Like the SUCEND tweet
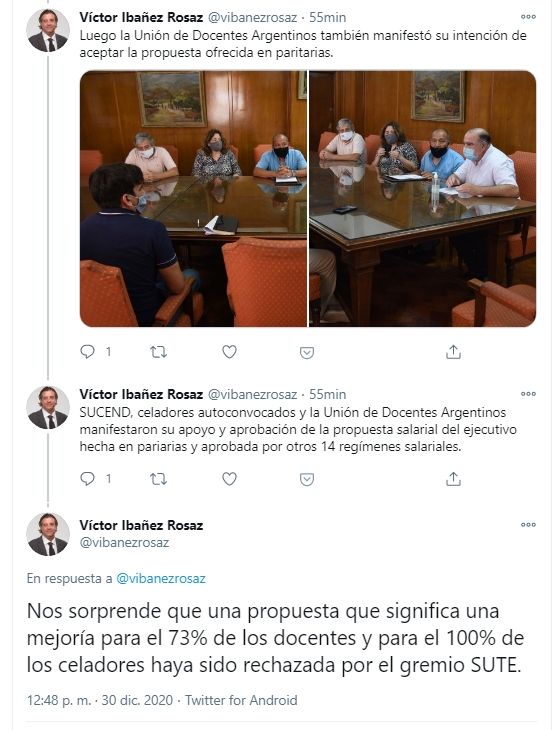560x730 pixels. (x=229, y=479)
